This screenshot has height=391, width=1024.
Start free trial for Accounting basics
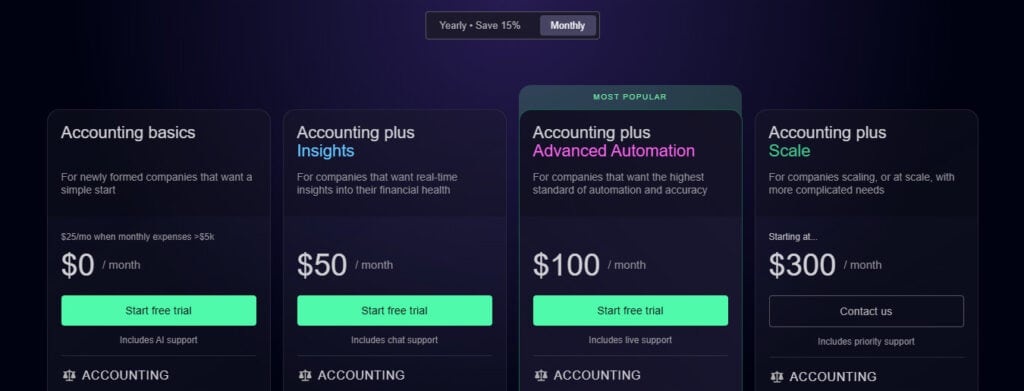pos(159,311)
